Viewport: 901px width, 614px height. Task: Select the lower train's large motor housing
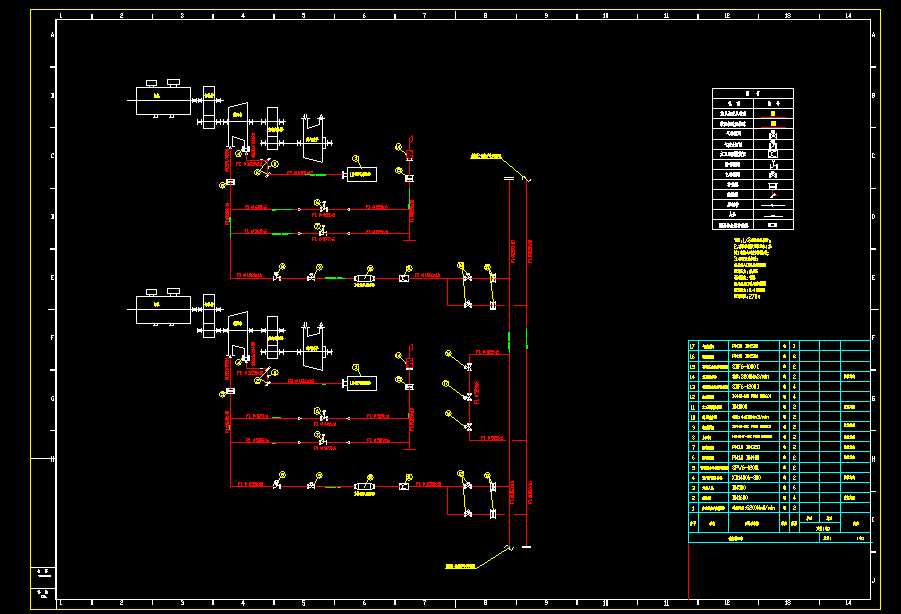click(163, 310)
